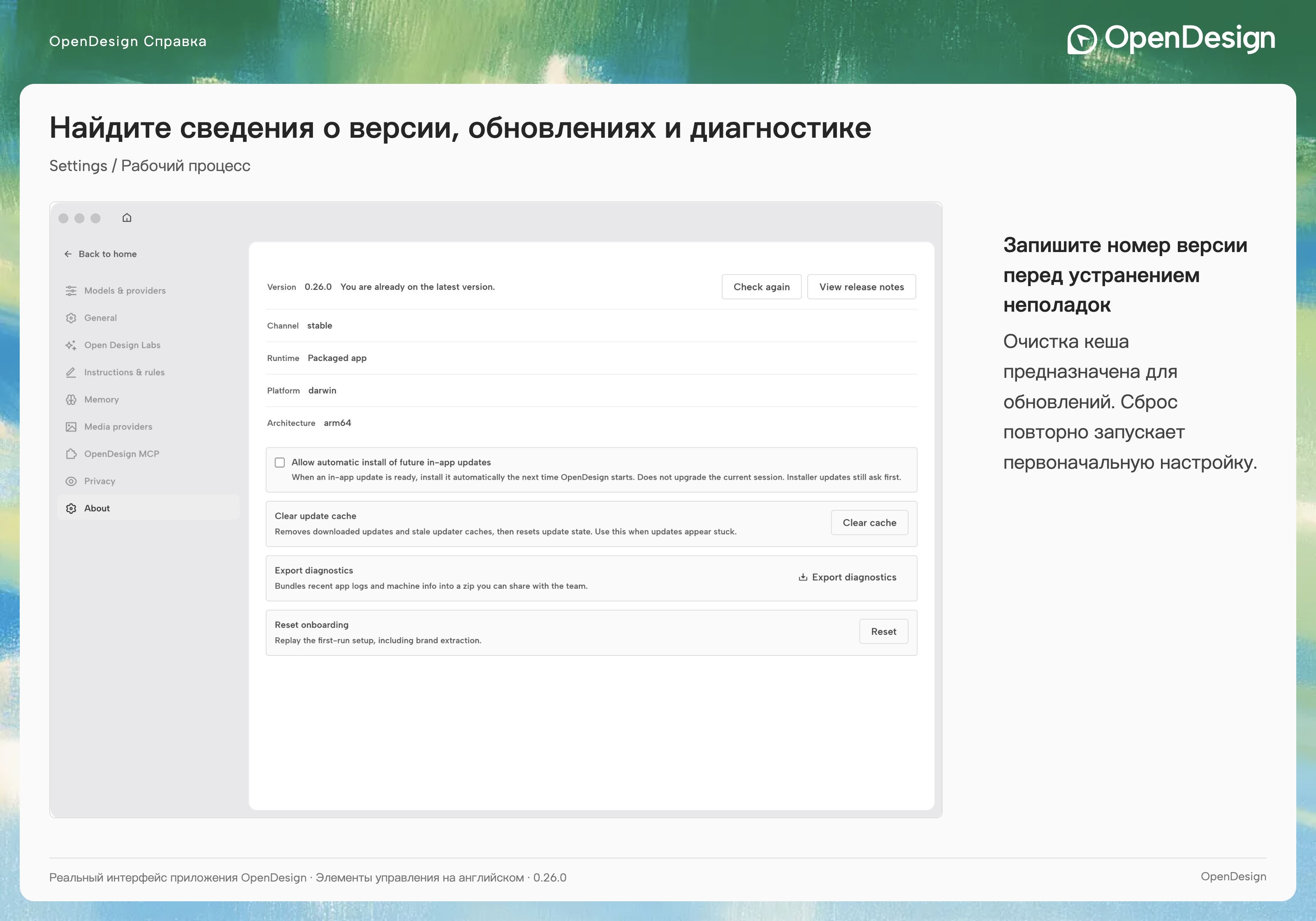Image resolution: width=1316 pixels, height=921 pixels.
Task: Click the Instructions & rules pencil icon
Action: click(x=71, y=373)
